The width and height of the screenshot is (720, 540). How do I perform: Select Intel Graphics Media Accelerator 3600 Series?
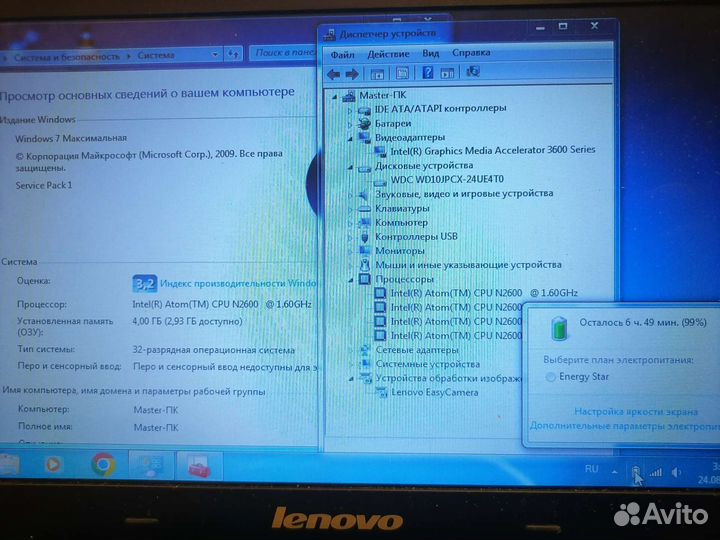492,150
